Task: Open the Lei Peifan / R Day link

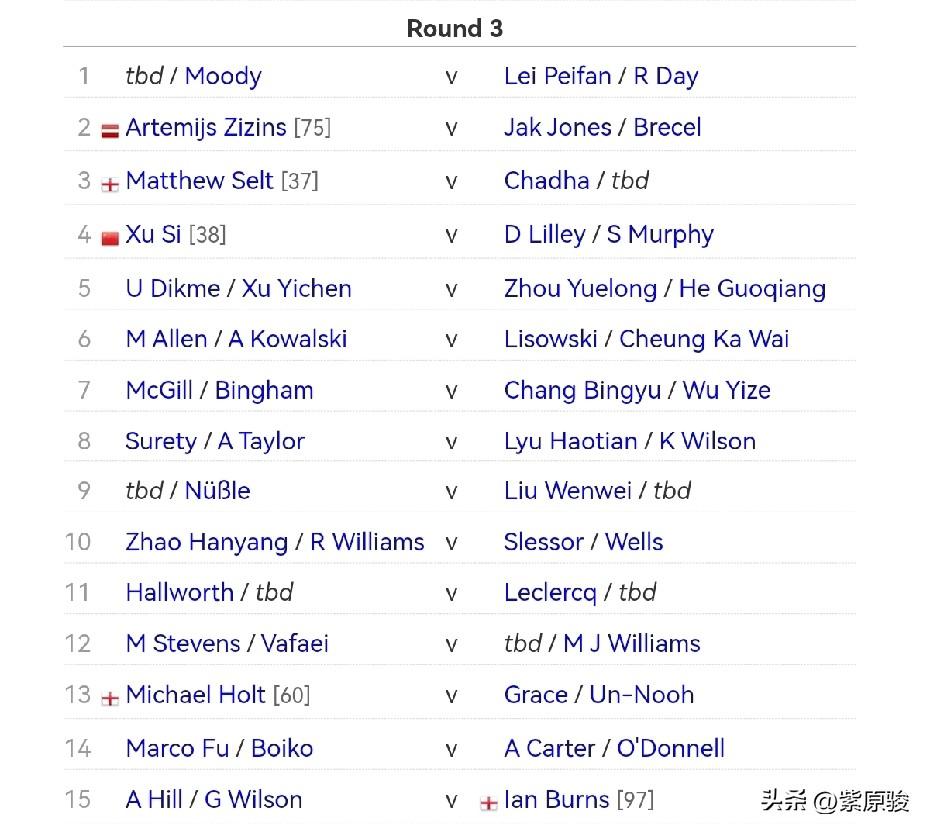Action: [601, 77]
